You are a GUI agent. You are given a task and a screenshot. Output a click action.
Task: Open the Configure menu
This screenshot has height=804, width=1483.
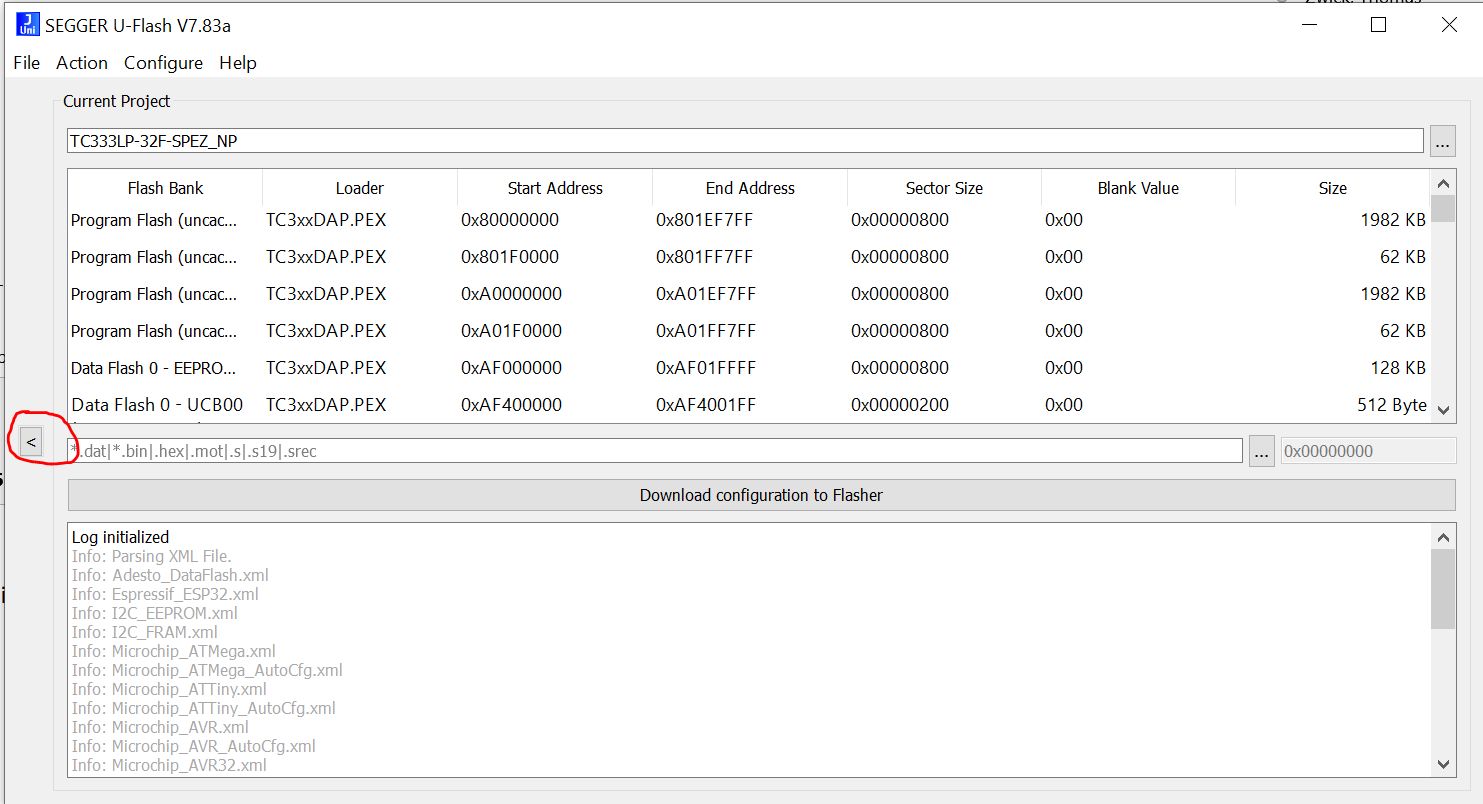point(163,63)
